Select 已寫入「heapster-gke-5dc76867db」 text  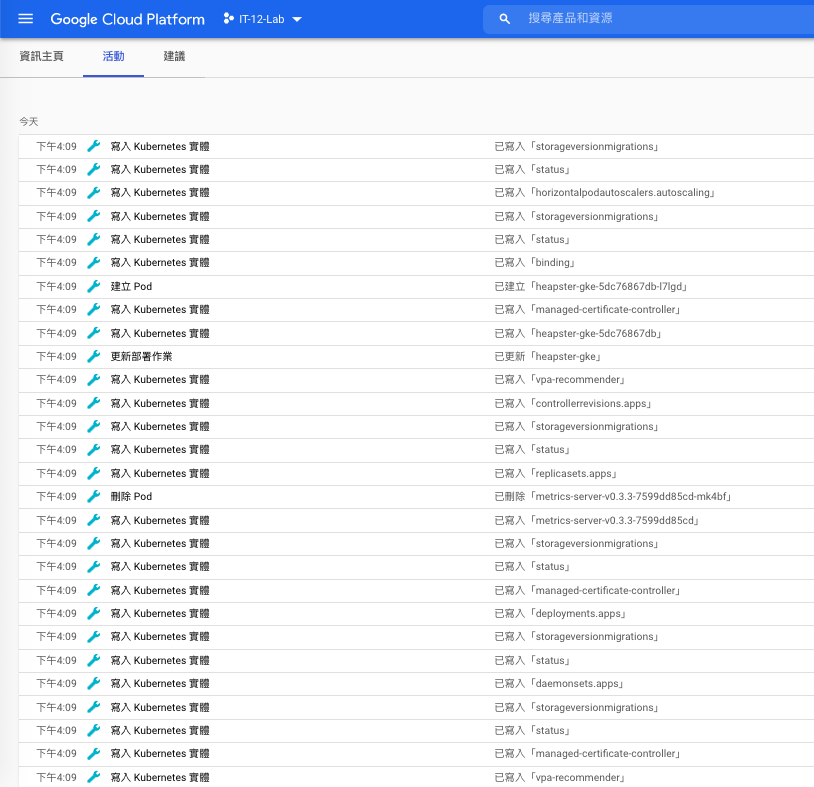[577, 333]
